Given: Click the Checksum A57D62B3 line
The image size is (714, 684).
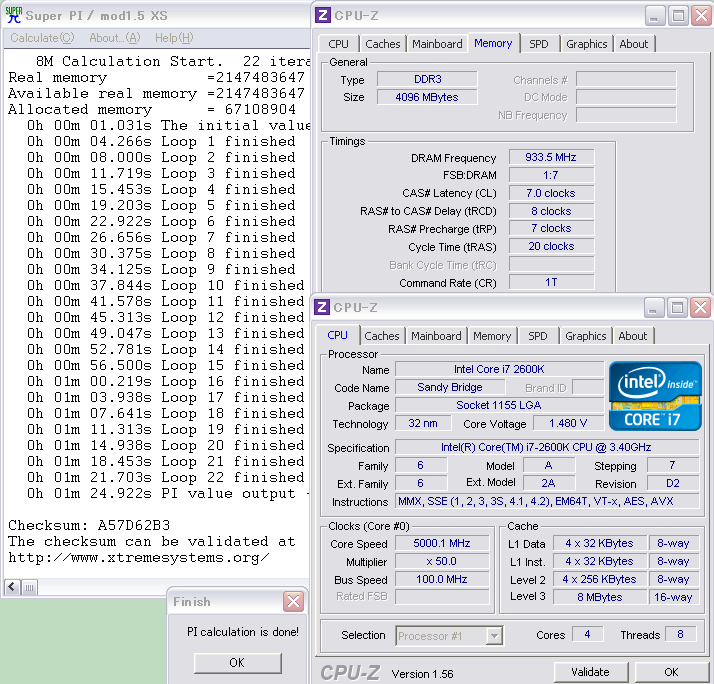Looking at the screenshot, I should (x=89, y=525).
